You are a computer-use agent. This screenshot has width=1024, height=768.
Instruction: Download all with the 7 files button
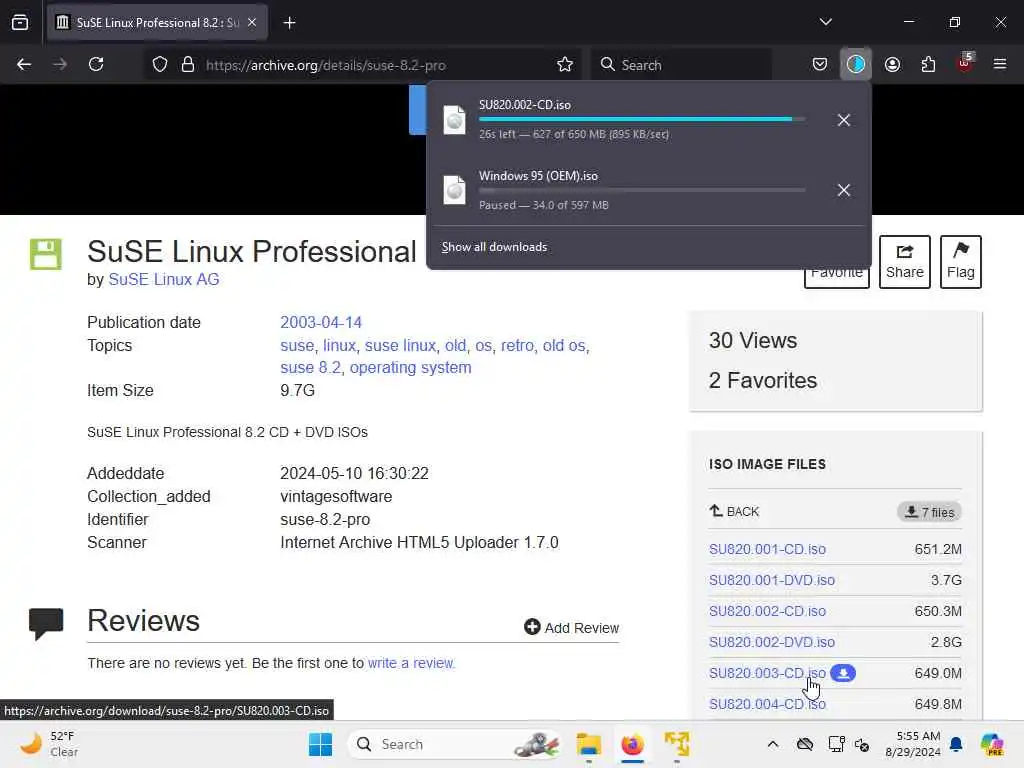[929, 512]
